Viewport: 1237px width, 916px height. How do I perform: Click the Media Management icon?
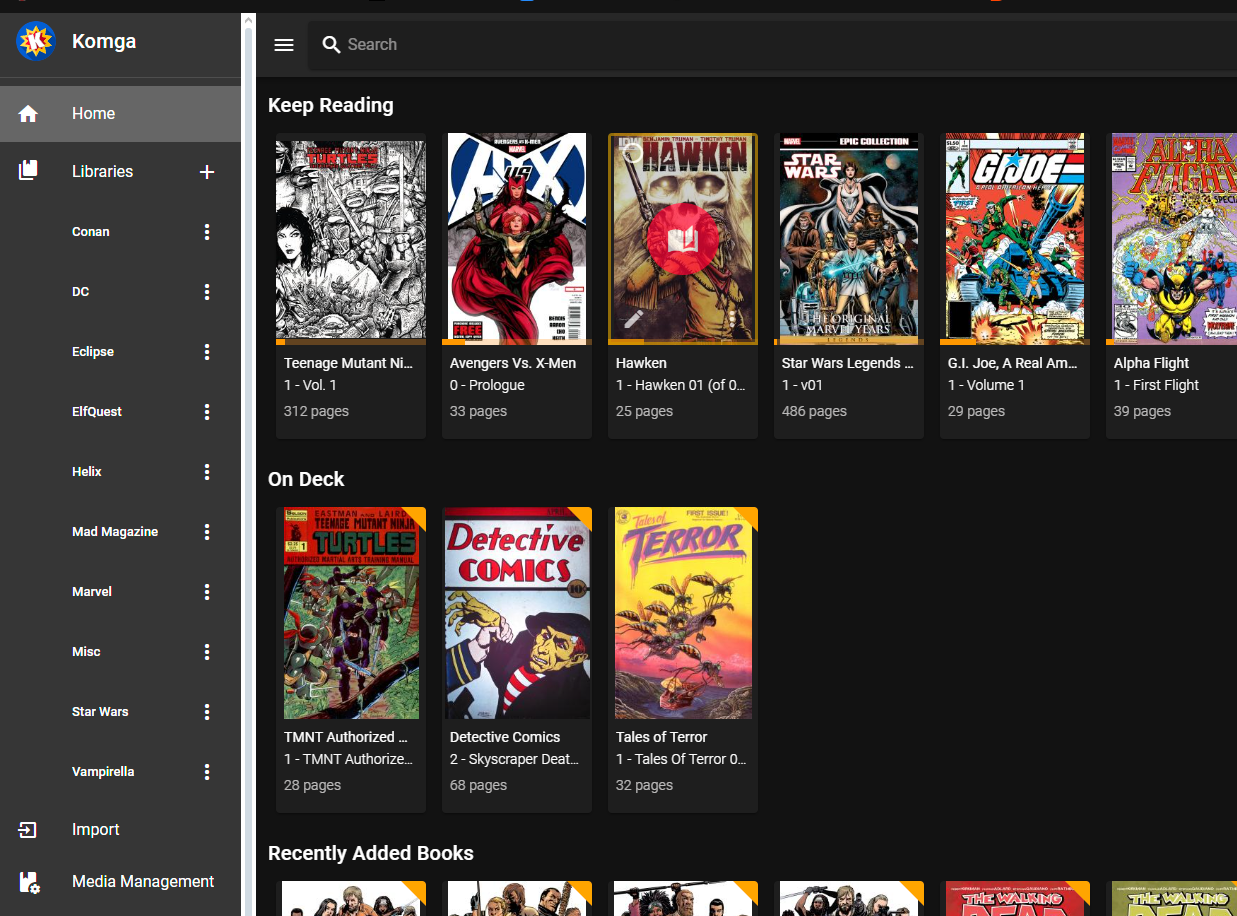coord(29,882)
